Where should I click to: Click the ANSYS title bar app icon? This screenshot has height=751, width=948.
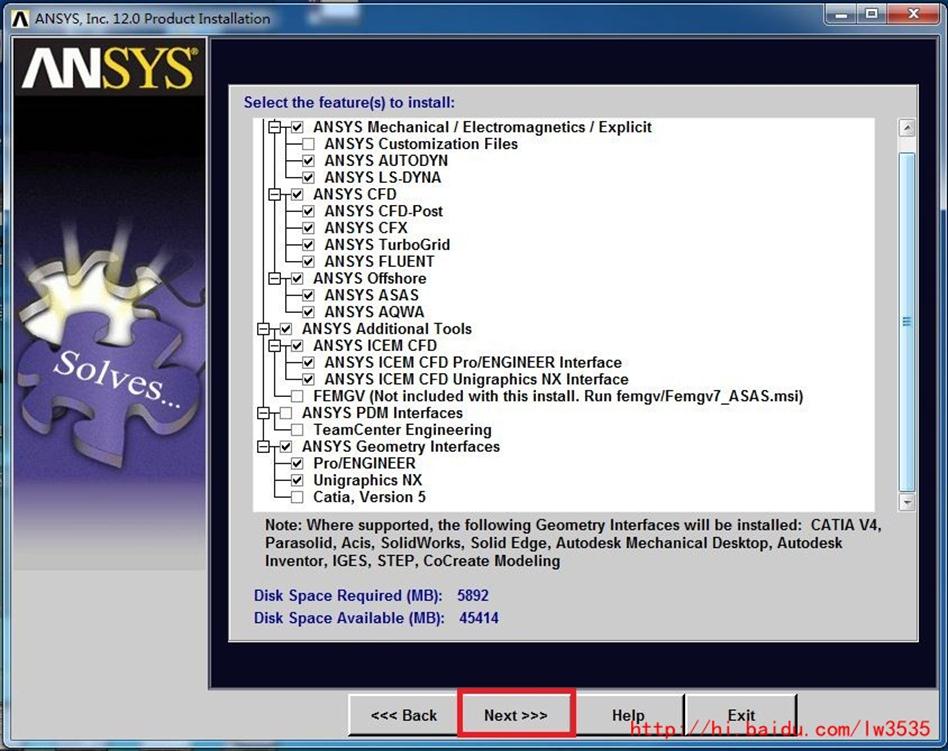coord(20,19)
